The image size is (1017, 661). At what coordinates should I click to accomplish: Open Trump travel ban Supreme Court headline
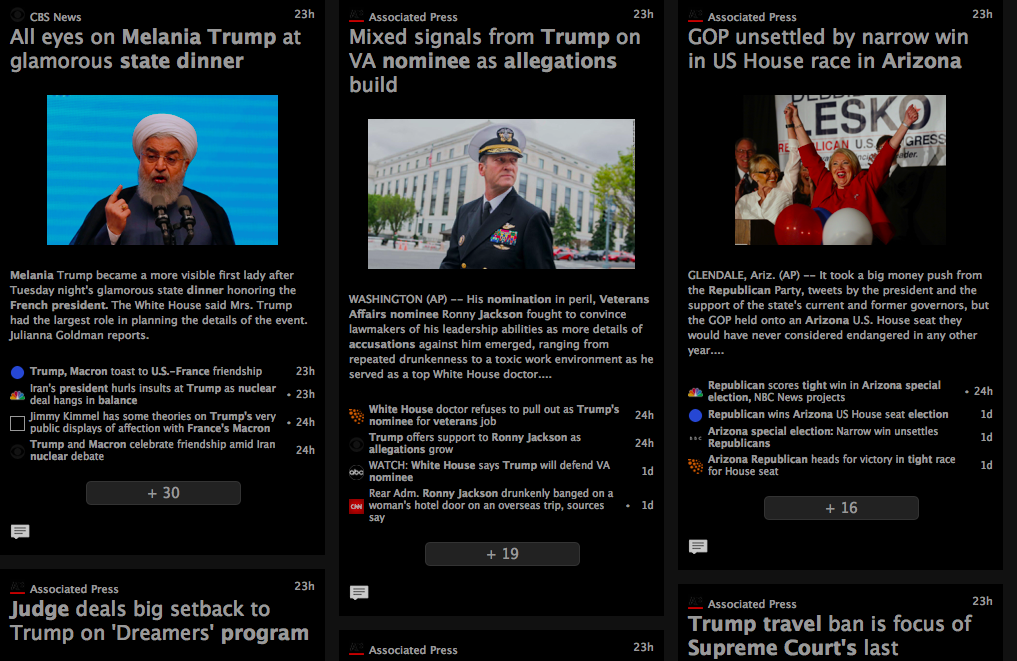coord(830,636)
